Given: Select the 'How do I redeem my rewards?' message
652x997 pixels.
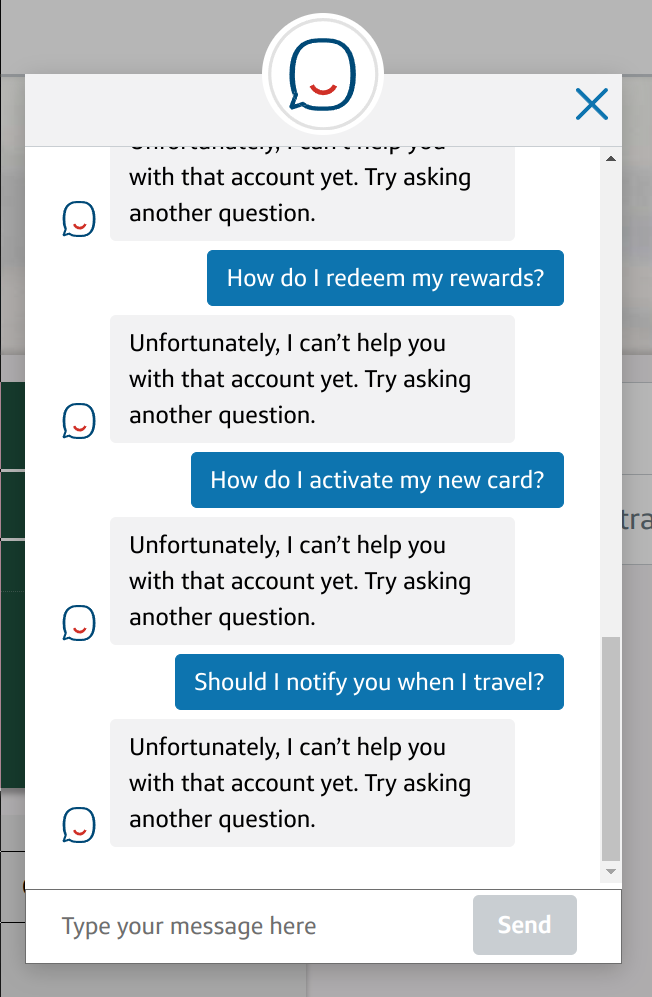Looking at the screenshot, I should [385, 278].
